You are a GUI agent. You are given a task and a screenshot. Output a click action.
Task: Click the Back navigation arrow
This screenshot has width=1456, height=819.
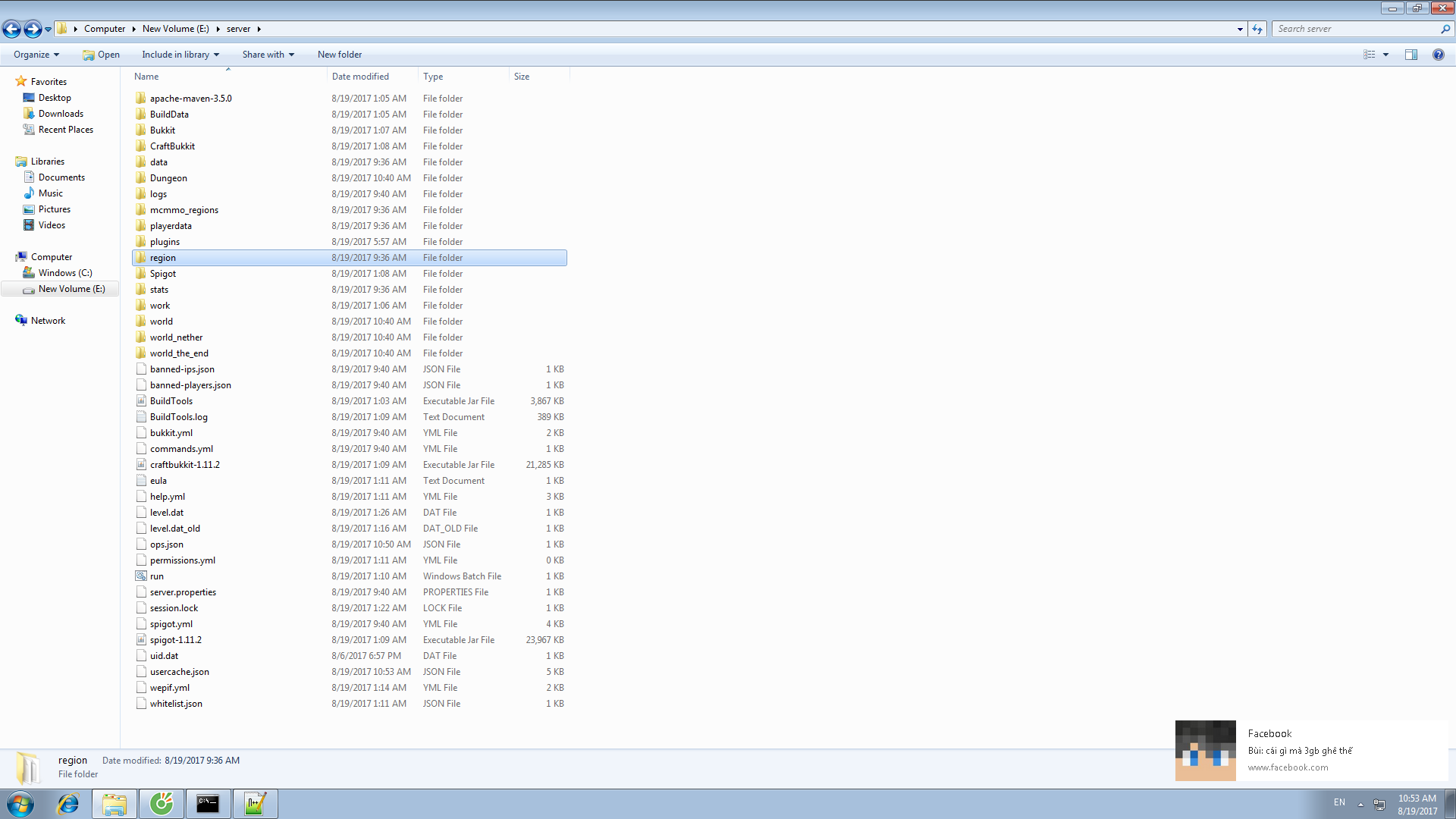(x=11, y=29)
